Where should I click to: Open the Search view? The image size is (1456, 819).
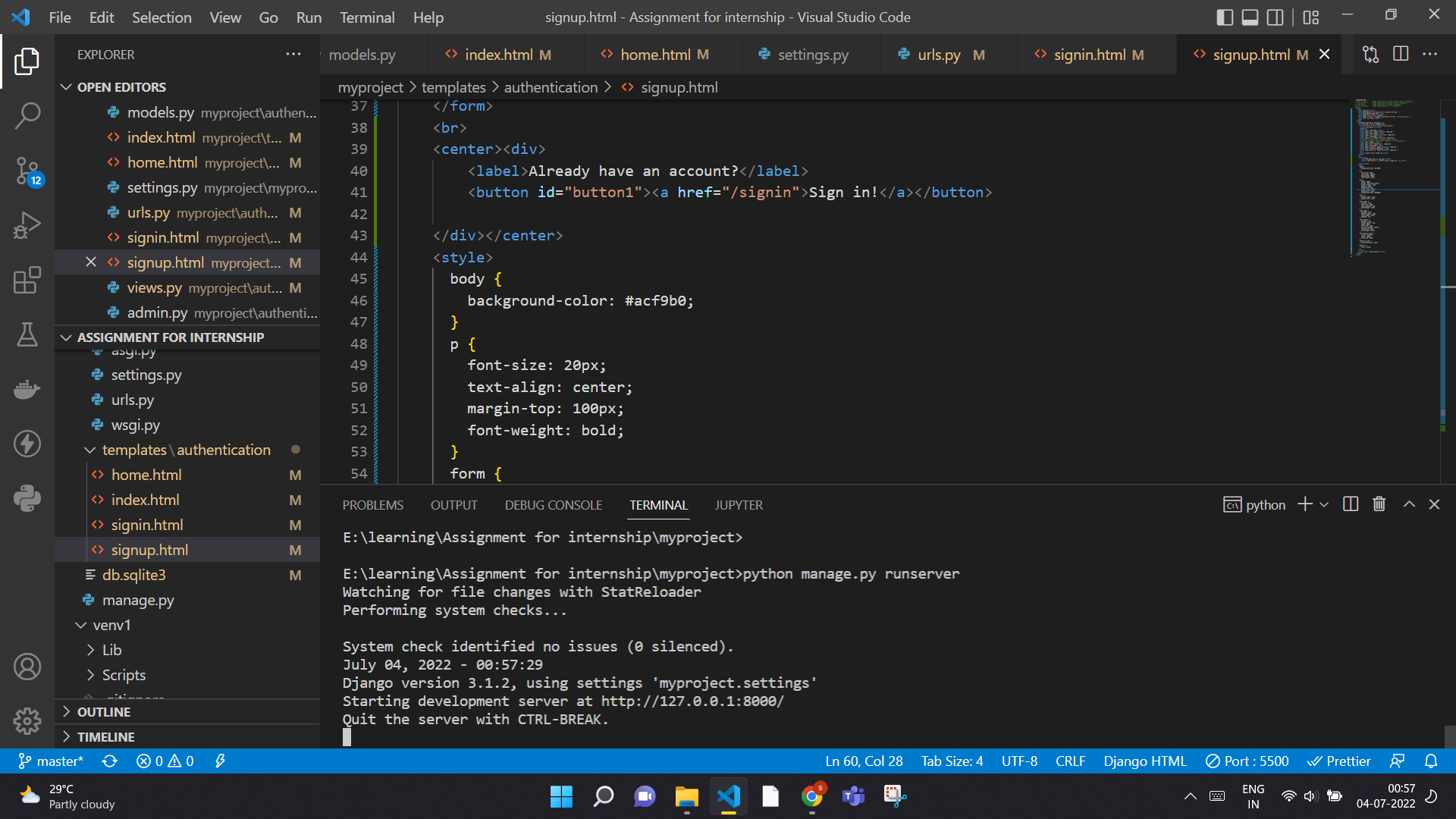(27, 115)
